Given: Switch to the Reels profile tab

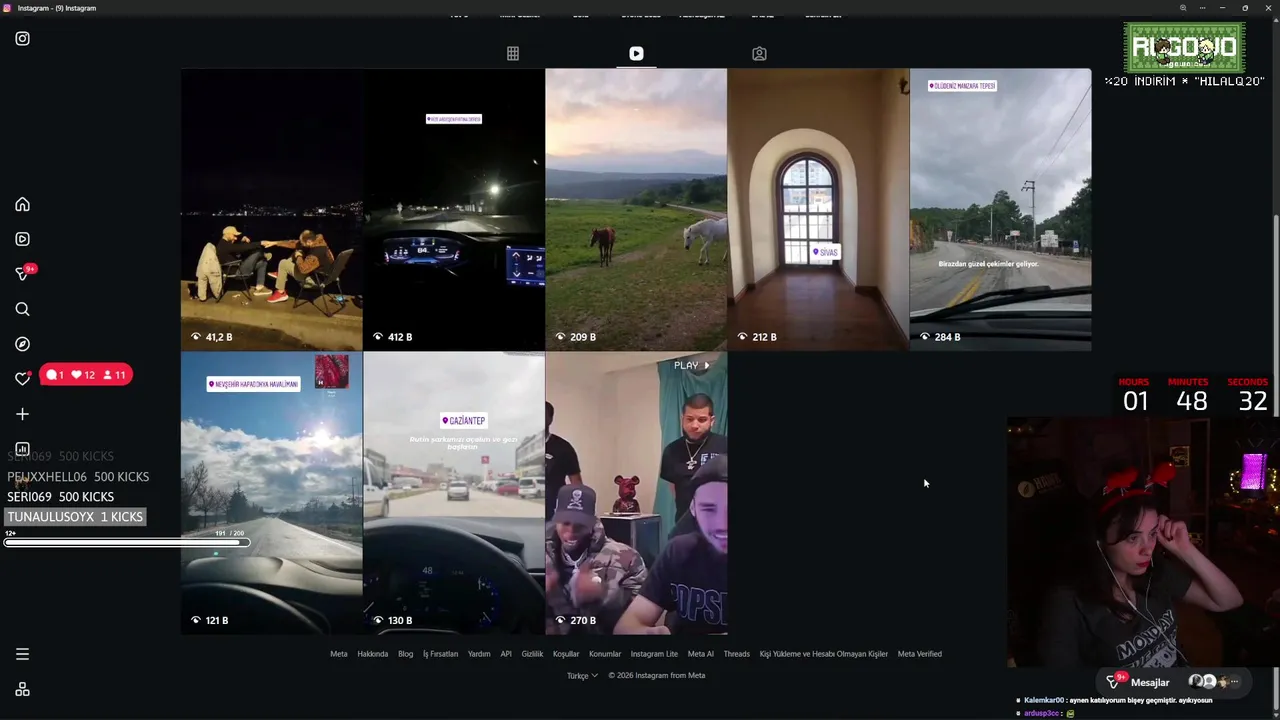Looking at the screenshot, I should (x=636, y=54).
